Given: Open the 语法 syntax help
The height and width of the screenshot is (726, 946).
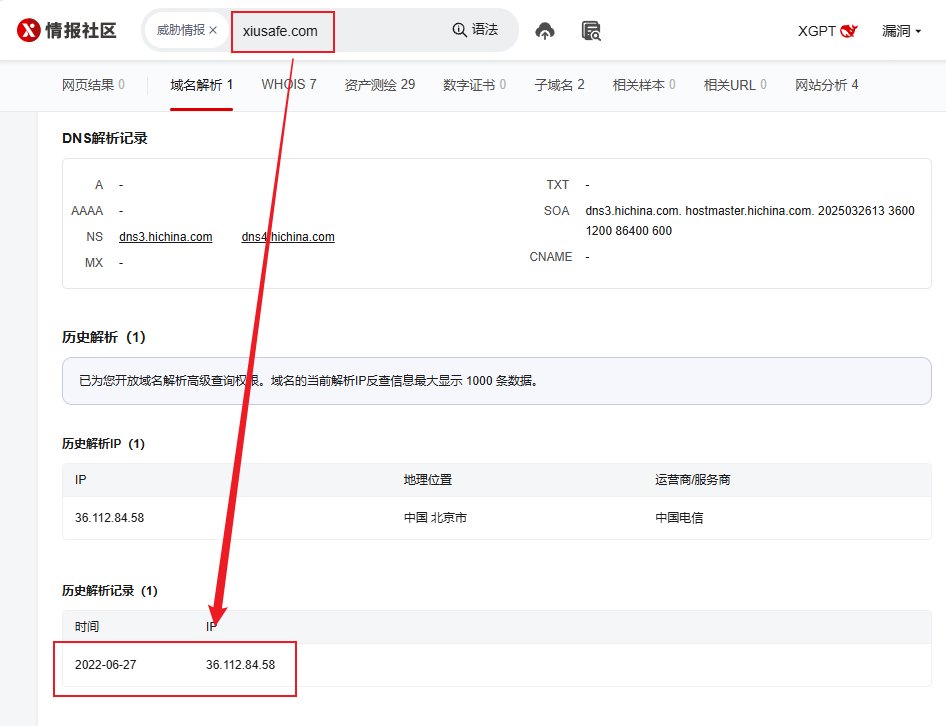Looking at the screenshot, I should (475, 30).
